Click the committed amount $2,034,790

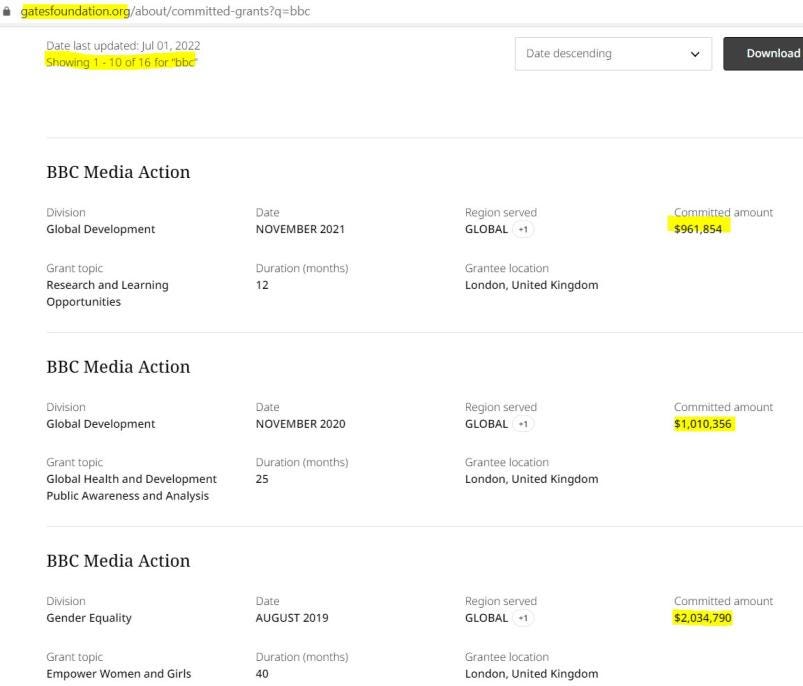[x=703, y=618]
